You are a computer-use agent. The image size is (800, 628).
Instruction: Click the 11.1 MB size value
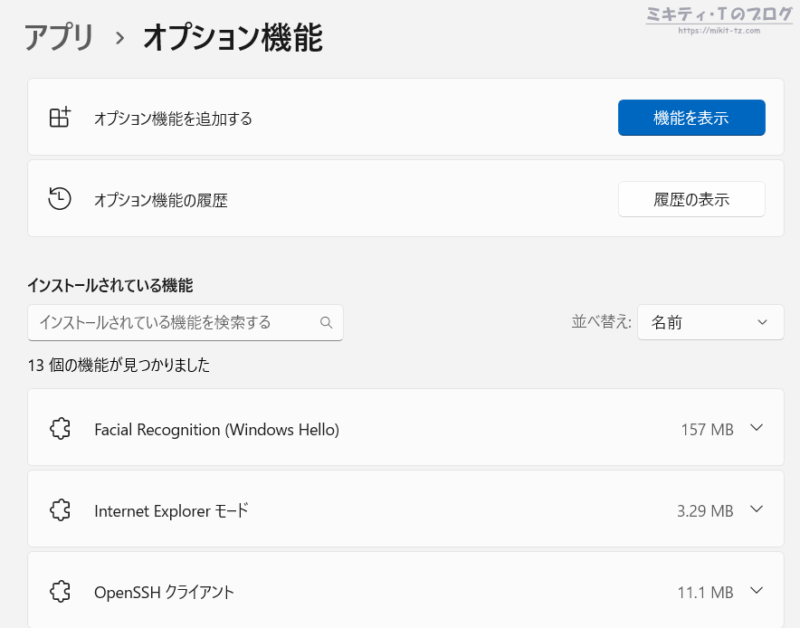coord(705,592)
